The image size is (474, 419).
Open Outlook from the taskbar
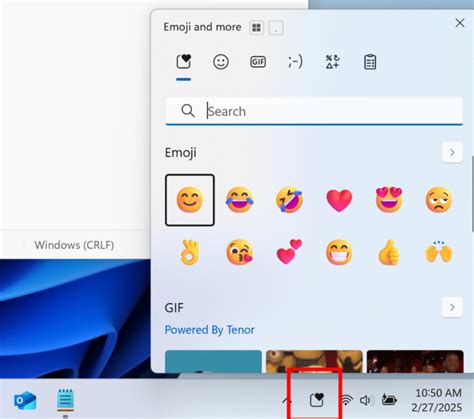coord(25,400)
